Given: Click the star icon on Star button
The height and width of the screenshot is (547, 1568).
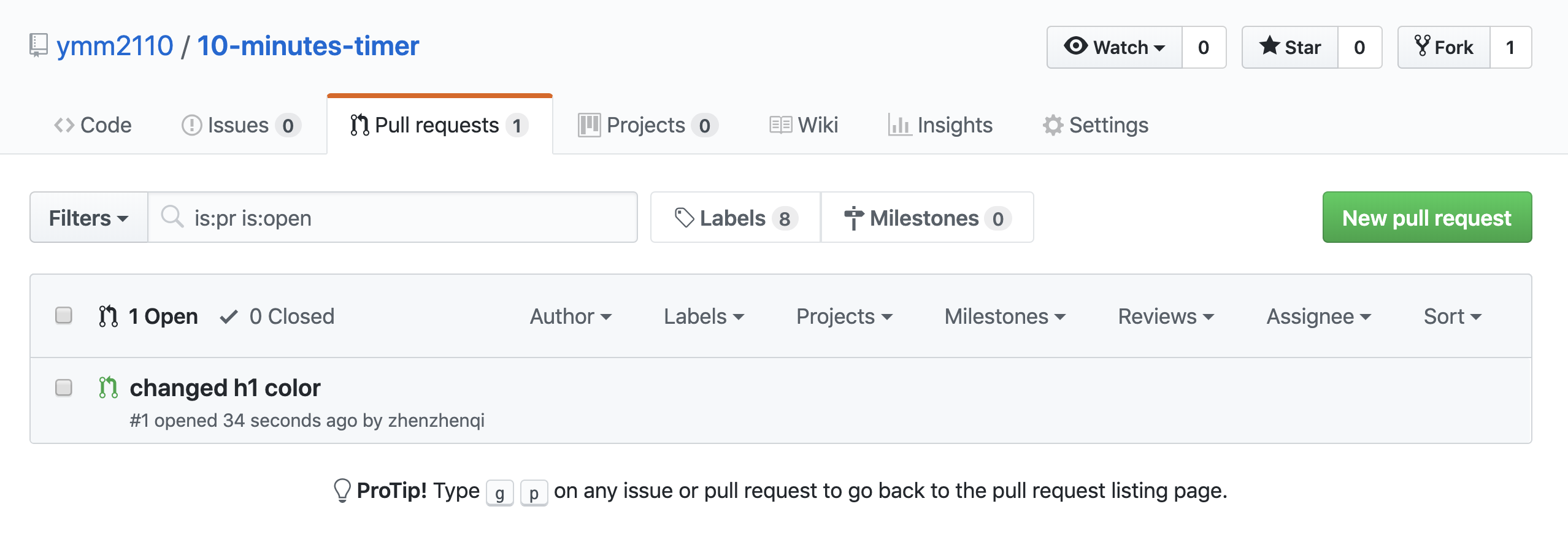Looking at the screenshot, I should [1269, 46].
